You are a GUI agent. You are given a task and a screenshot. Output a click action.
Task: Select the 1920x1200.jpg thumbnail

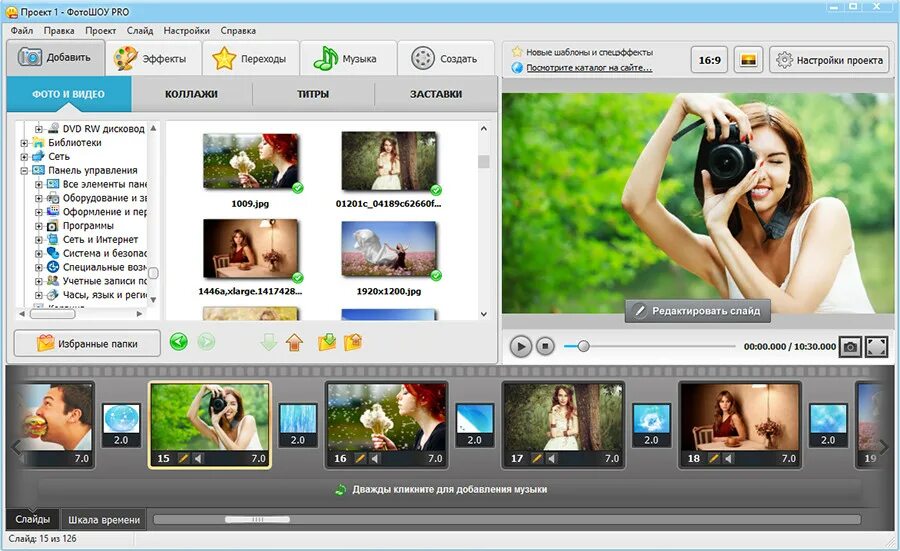click(389, 249)
